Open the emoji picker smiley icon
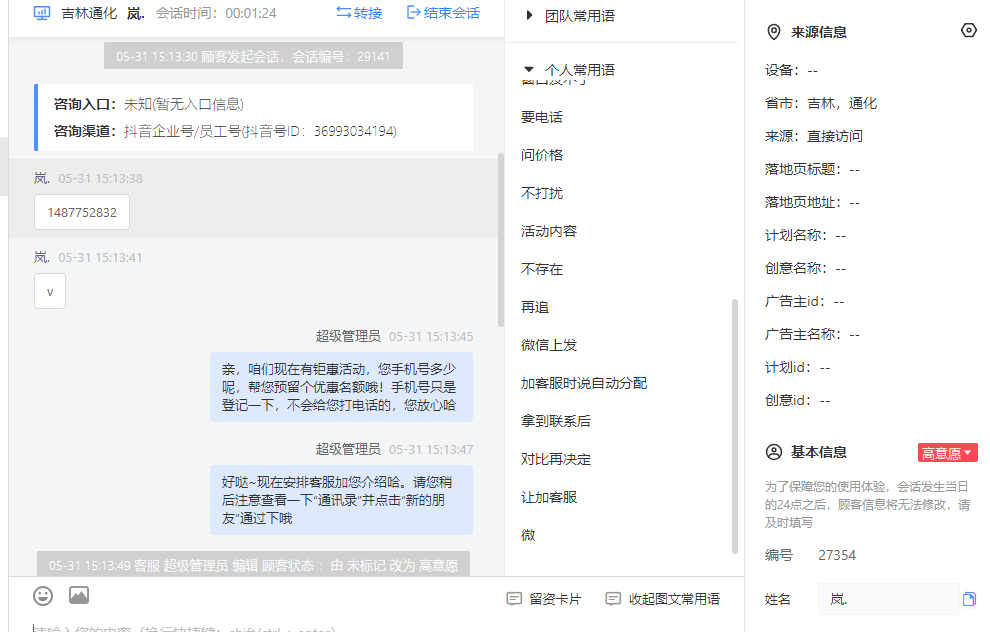 click(43, 596)
